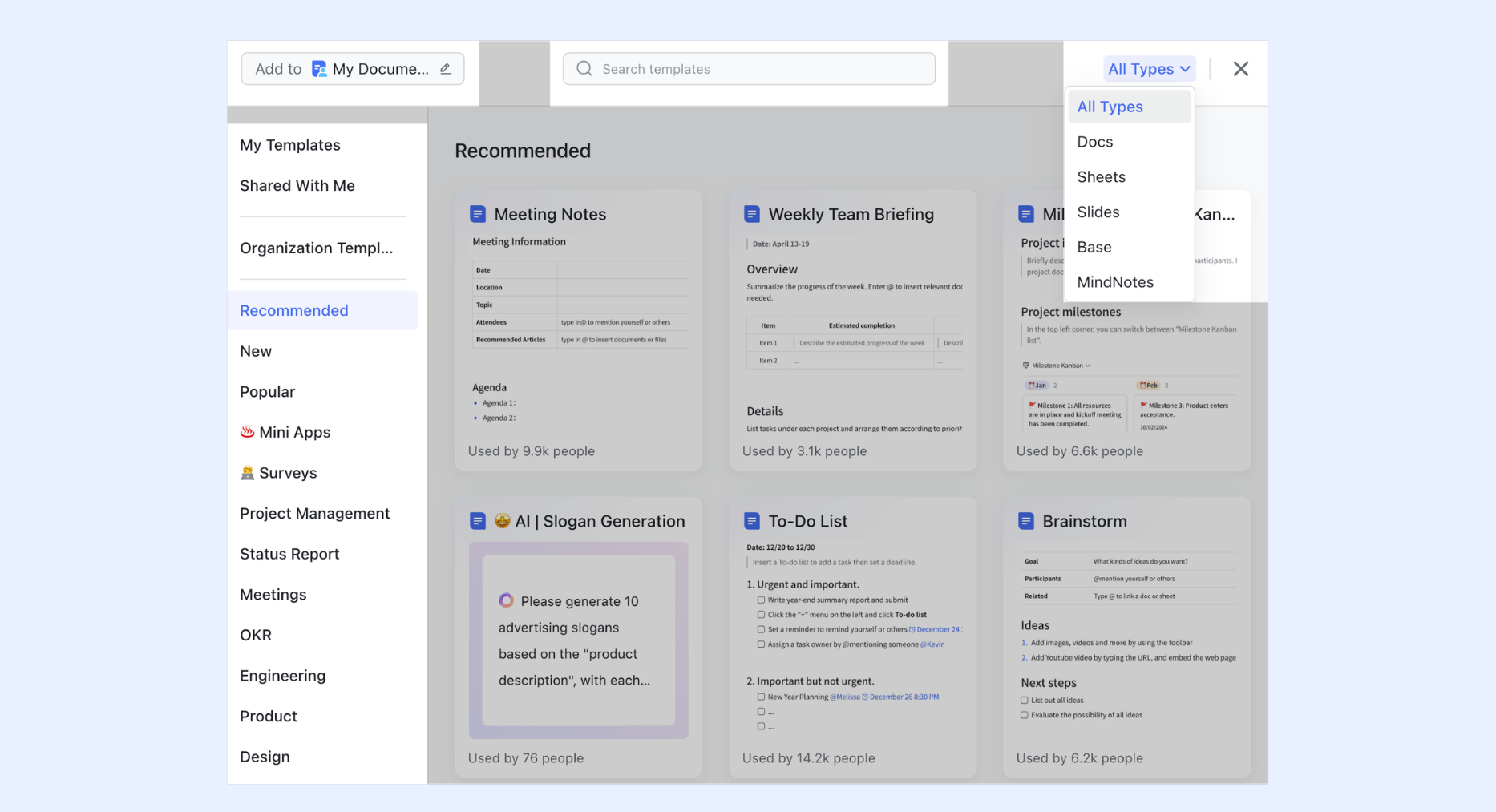Click the 'Used by 14.2k people' text
Image resolution: width=1496 pixels, height=812 pixels.
coord(808,758)
